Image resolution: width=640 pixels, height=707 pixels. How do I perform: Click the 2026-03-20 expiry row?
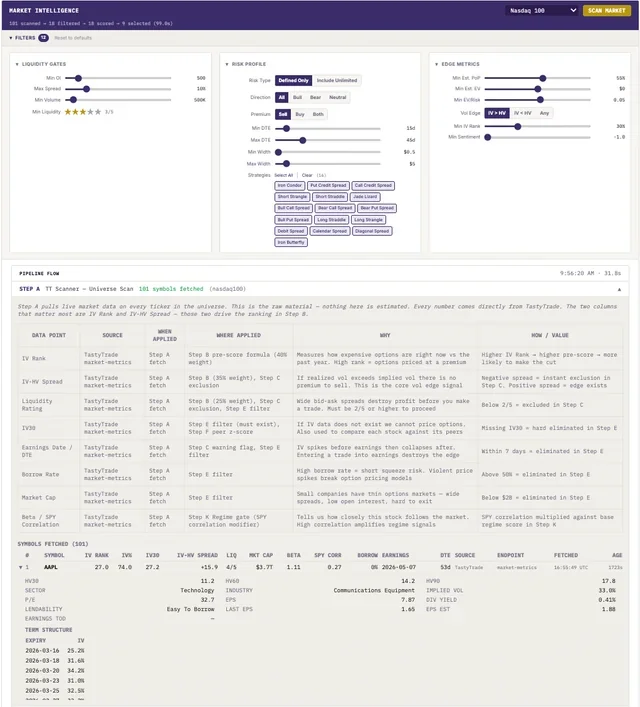(x=55, y=670)
